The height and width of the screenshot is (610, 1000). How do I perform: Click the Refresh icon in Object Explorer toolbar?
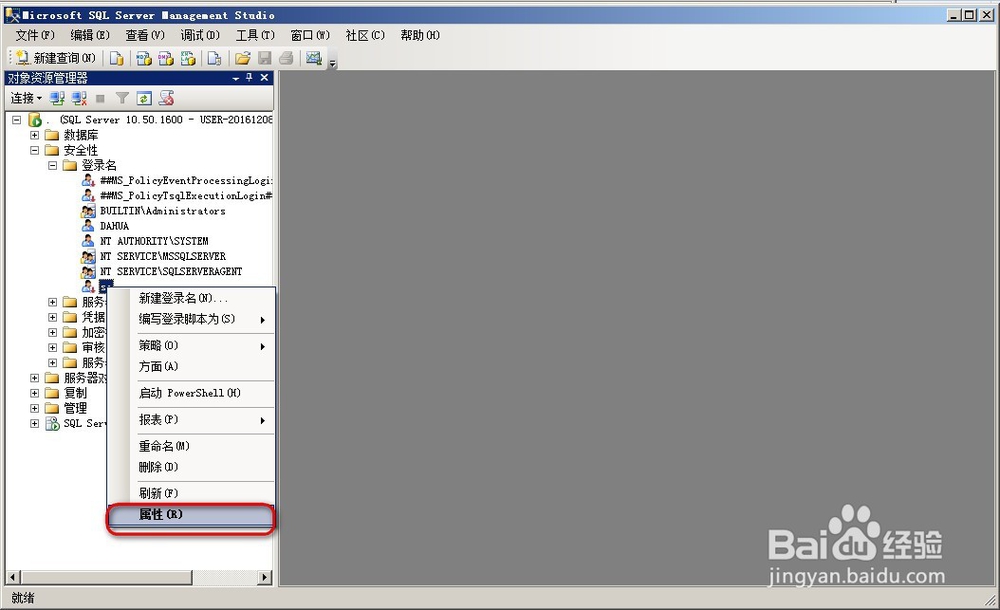click(144, 98)
